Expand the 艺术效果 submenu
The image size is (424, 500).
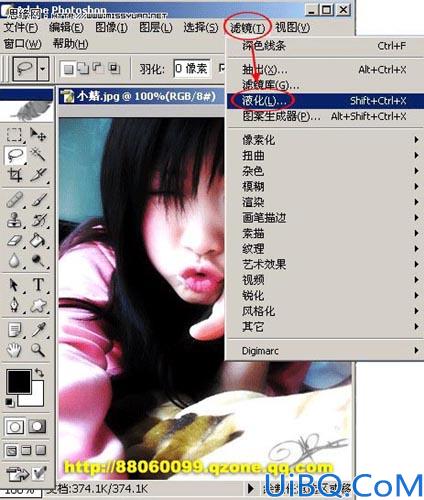click(325, 264)
